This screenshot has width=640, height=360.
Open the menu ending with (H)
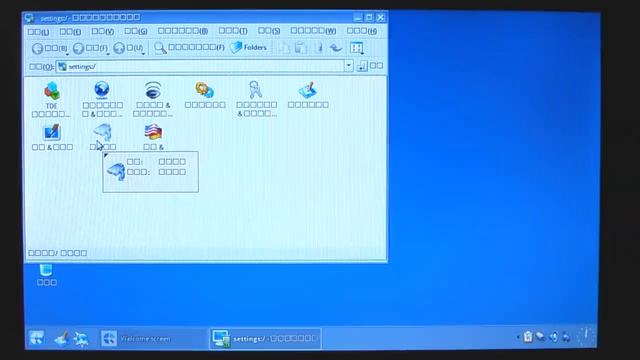point(362,31)
